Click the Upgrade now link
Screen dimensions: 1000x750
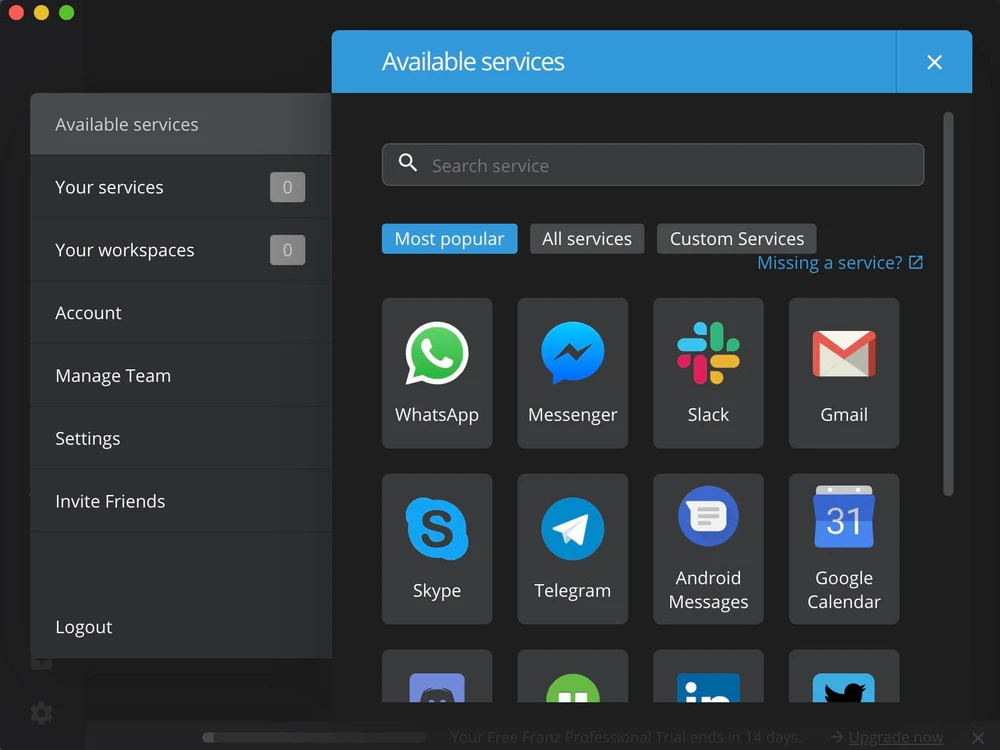tap(895, 738)
